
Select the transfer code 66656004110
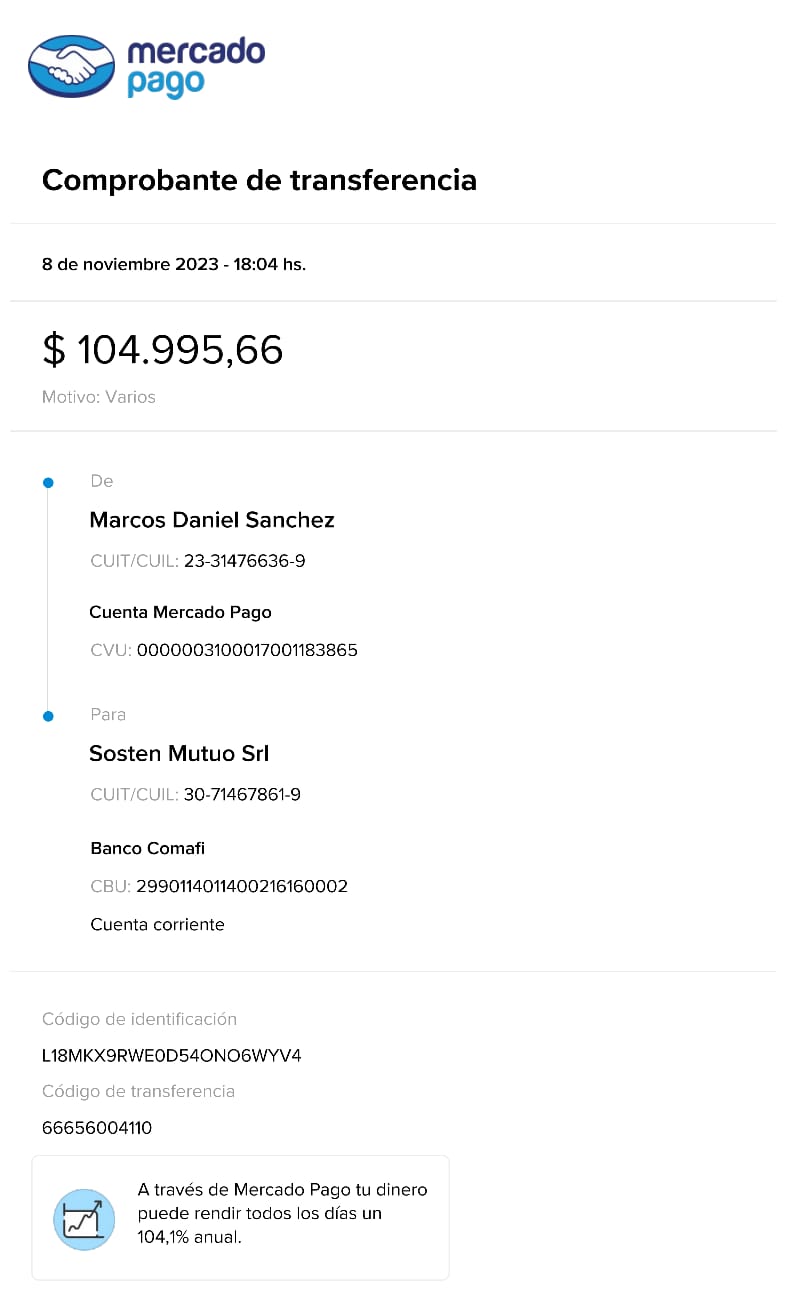(x=97, y=1128)
